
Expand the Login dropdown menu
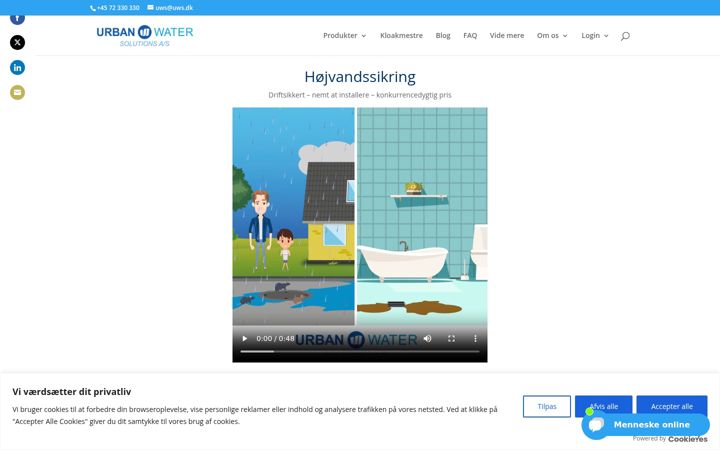(595, 35)
